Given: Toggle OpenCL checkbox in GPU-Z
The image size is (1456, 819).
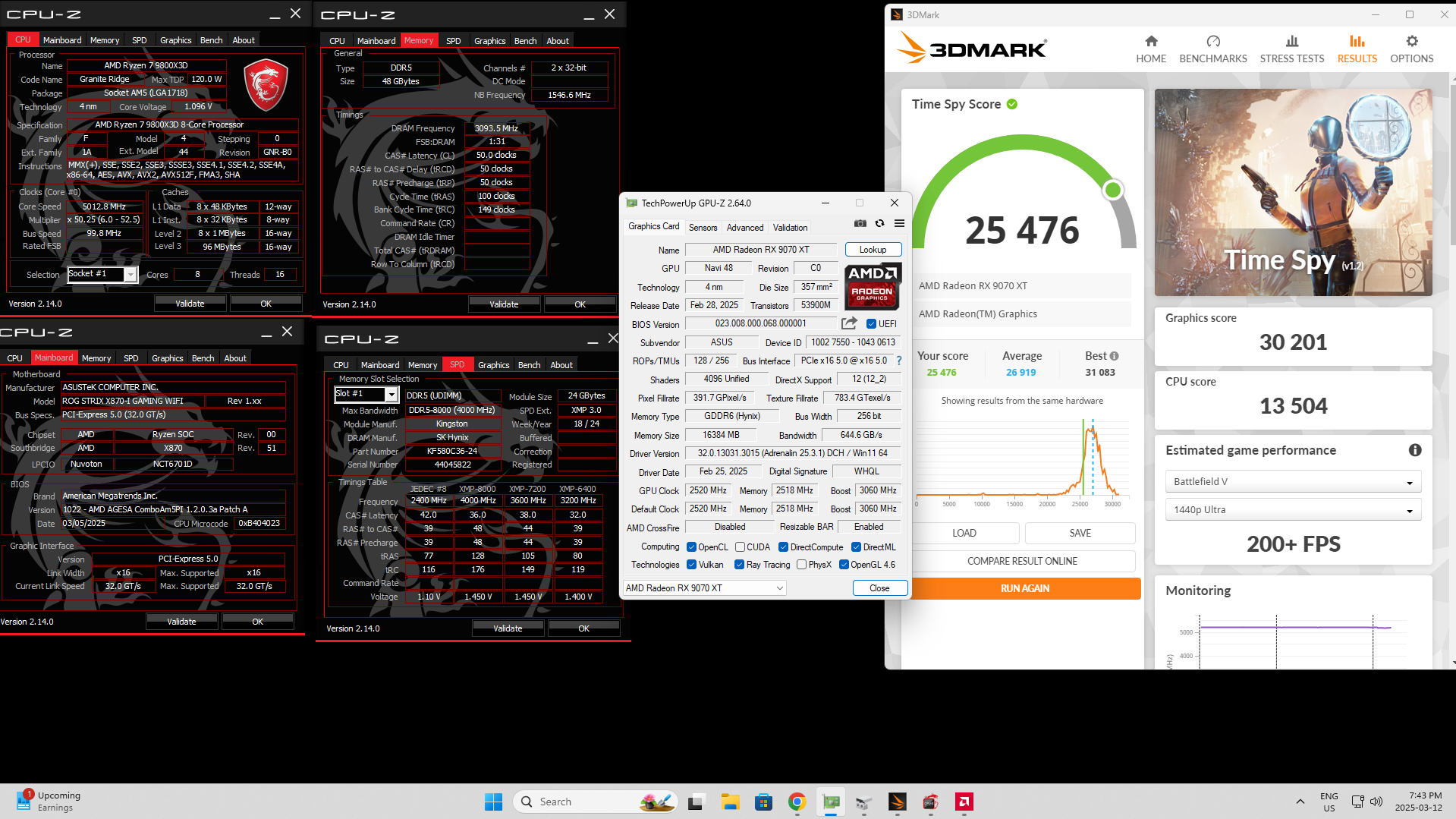Looking at the screenshot, I should pos(691,547).
